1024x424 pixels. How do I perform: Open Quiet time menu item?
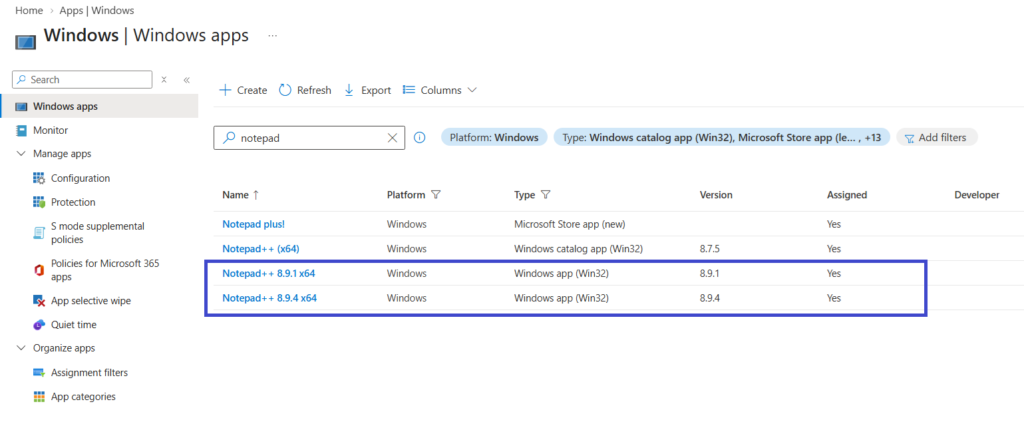tap(74, 325)
